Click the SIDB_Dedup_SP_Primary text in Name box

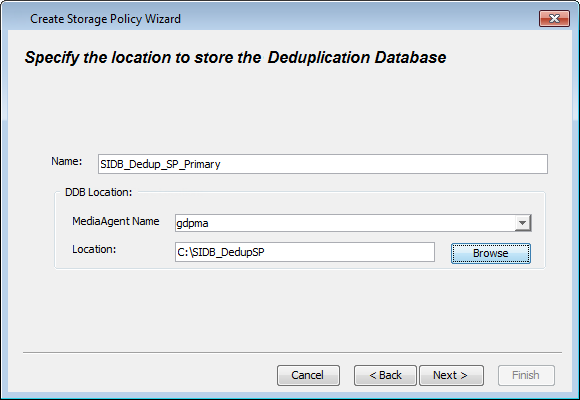[160, 164]
